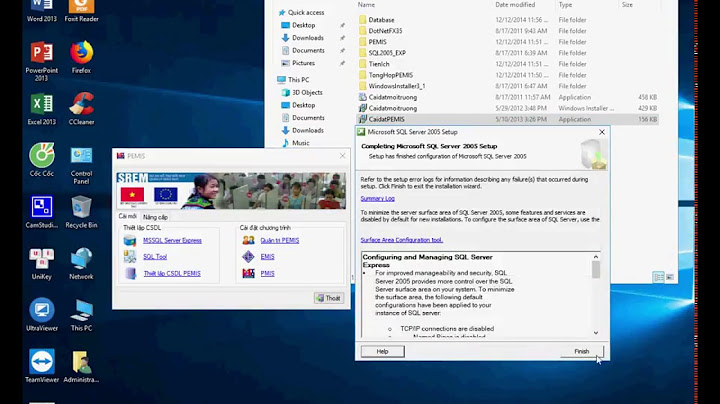720x404 pixels.
Task: Switch to Cài mới tab
Action: [127, 216]
